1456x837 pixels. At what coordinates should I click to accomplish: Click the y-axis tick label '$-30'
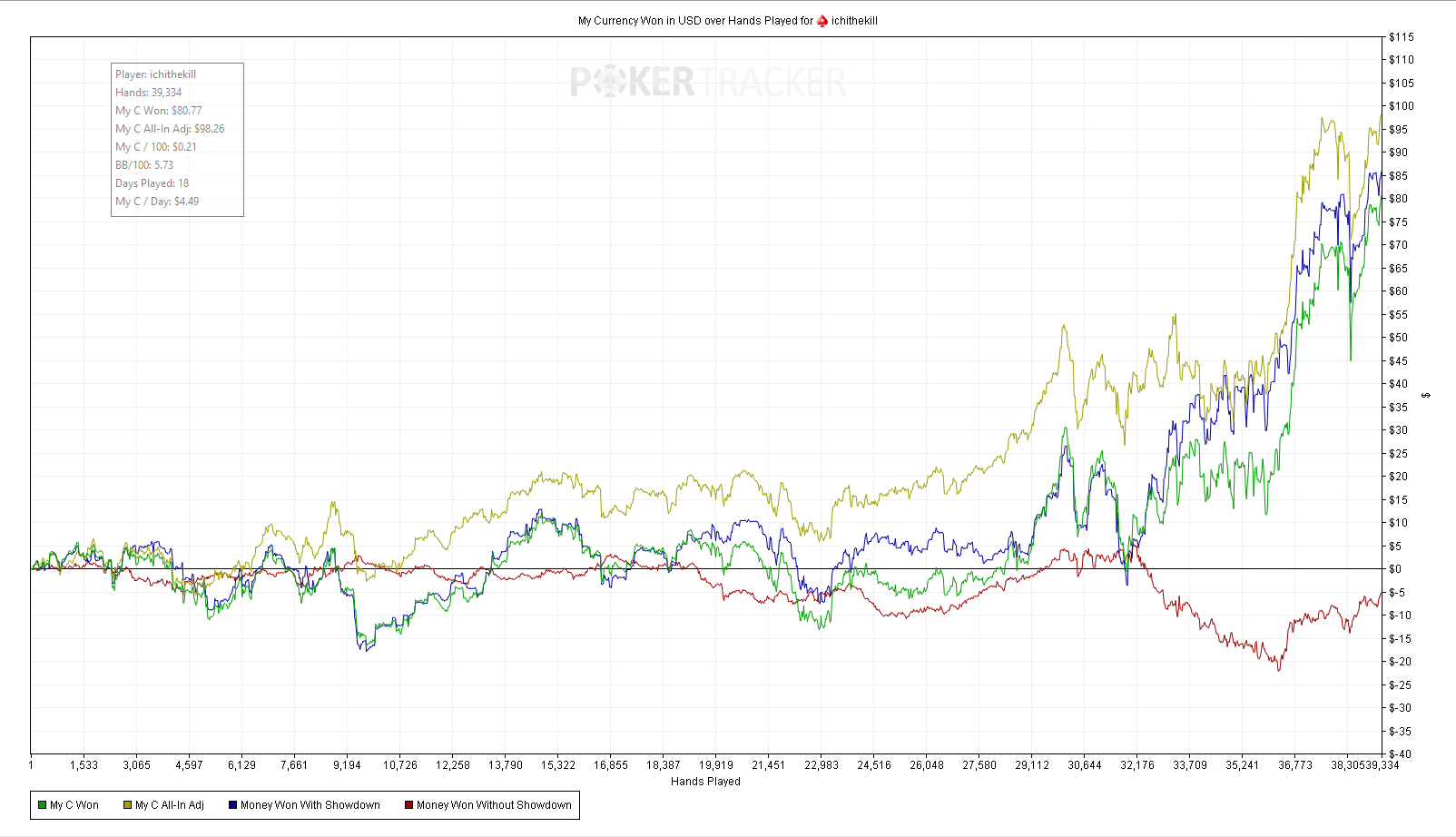pyautogui.click(x=1401, y=708)
